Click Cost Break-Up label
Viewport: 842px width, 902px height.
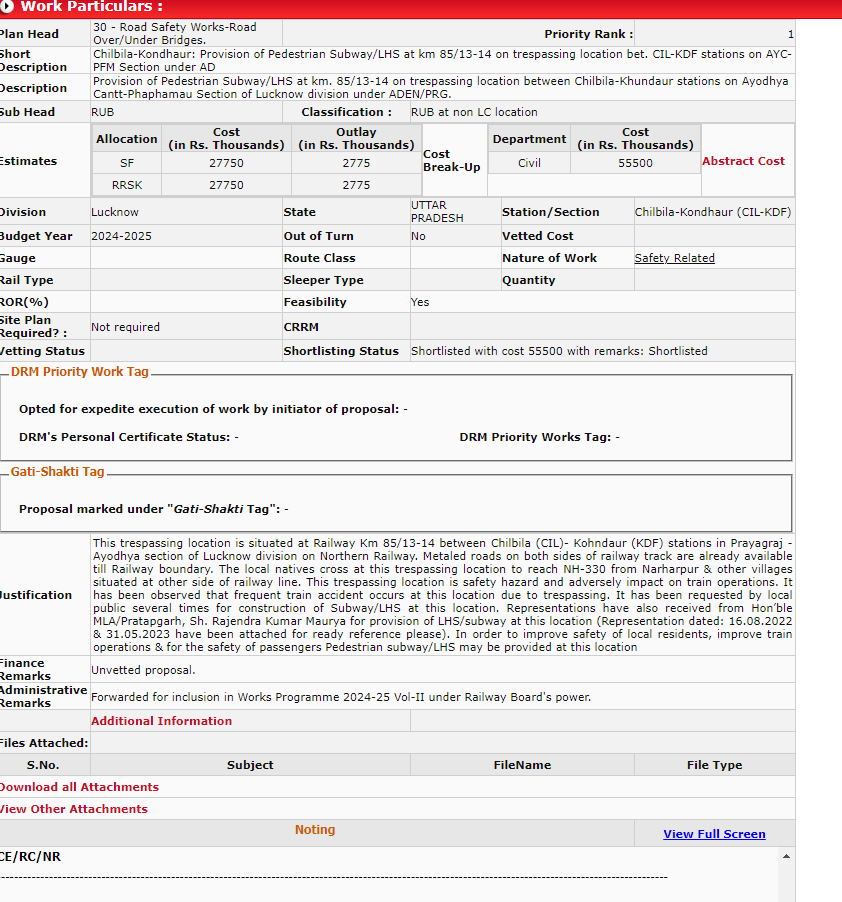[x=451, y=160]
